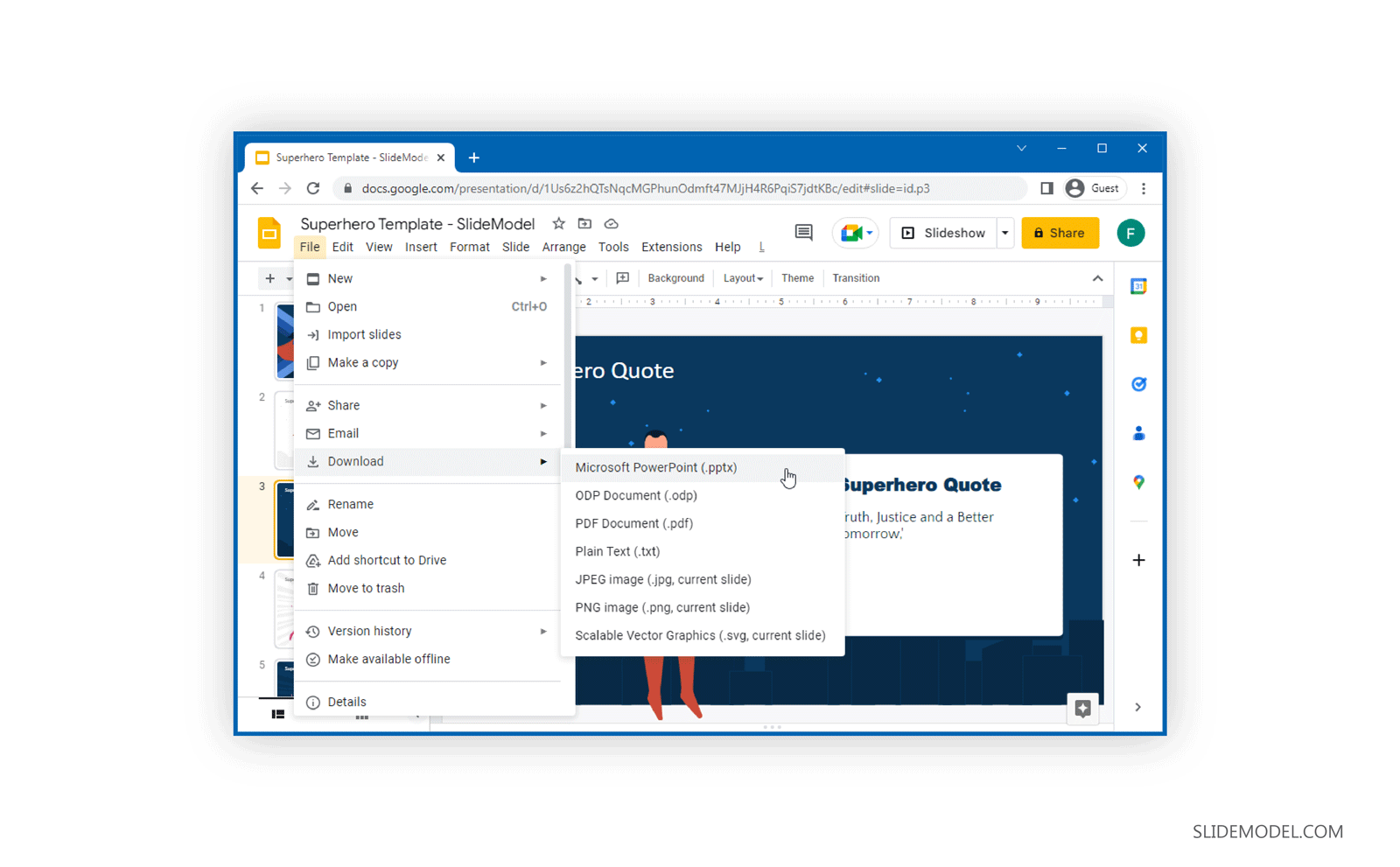This screenshot has width=1400, height=867.
Task: Click the Google Slides home logo icon
Action: pos(269,233)
